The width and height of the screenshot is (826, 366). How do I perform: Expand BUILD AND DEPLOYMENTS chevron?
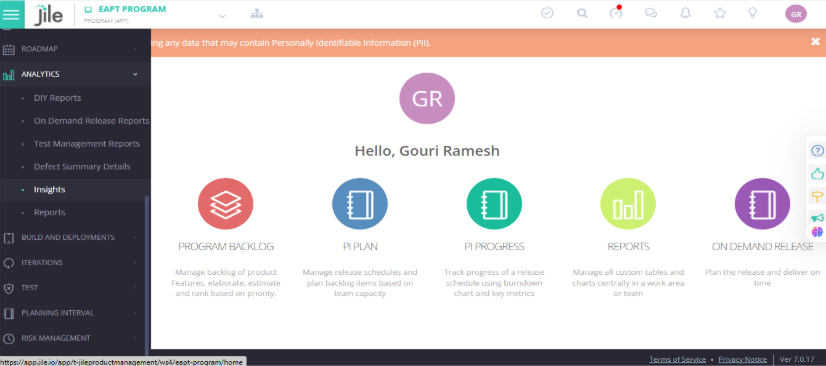(x=135, y=238)
